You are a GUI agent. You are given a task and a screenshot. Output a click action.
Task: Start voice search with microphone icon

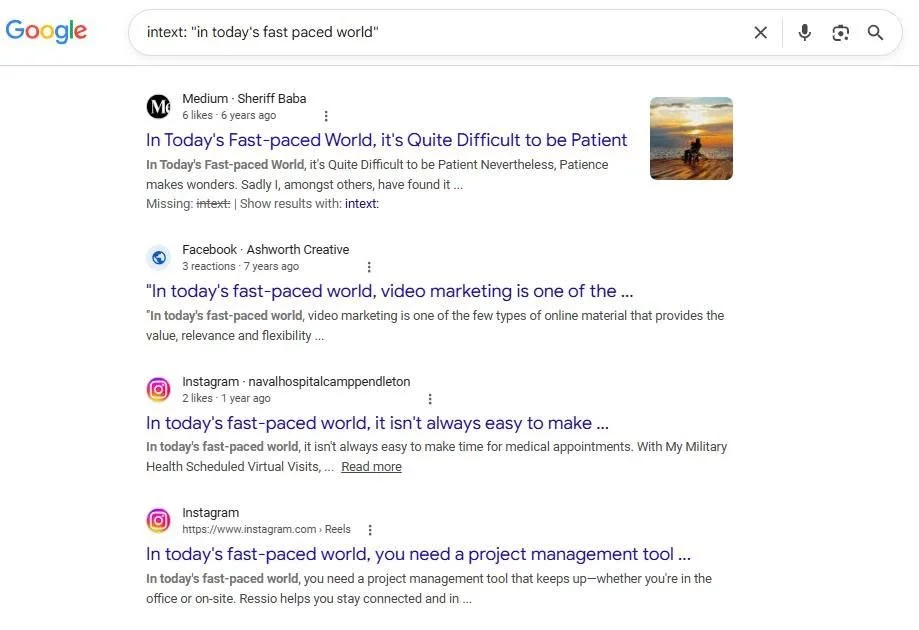(x=805, y=32)
